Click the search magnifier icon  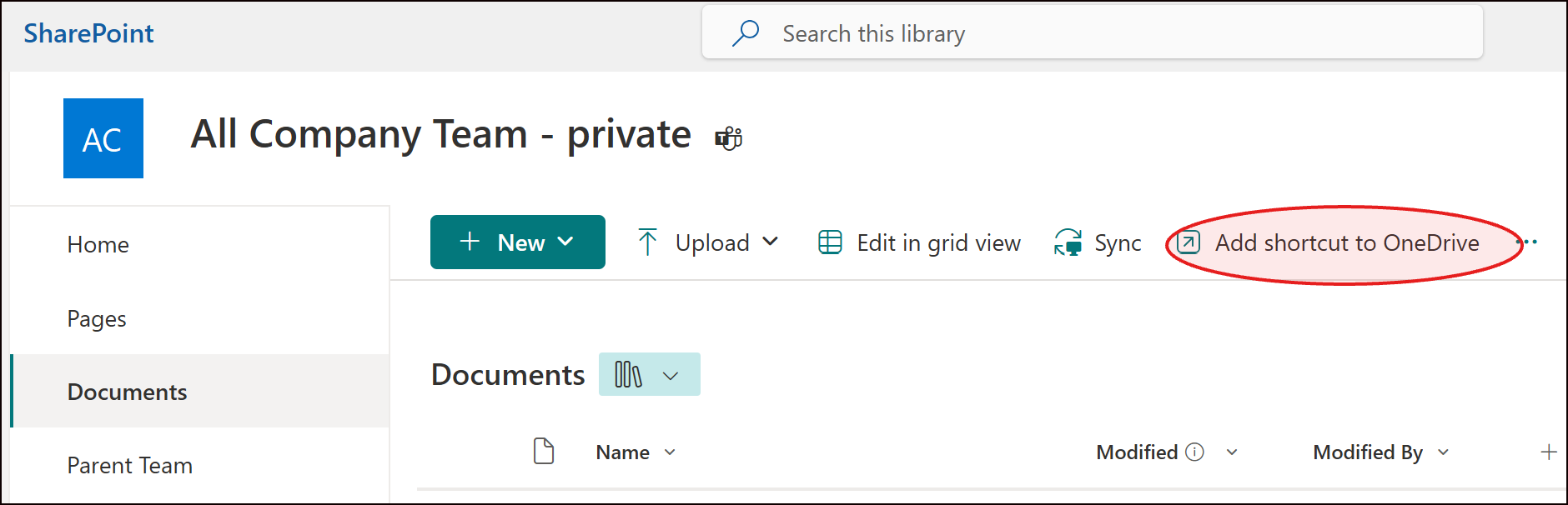pyautogui.click(x=745, y=33)
